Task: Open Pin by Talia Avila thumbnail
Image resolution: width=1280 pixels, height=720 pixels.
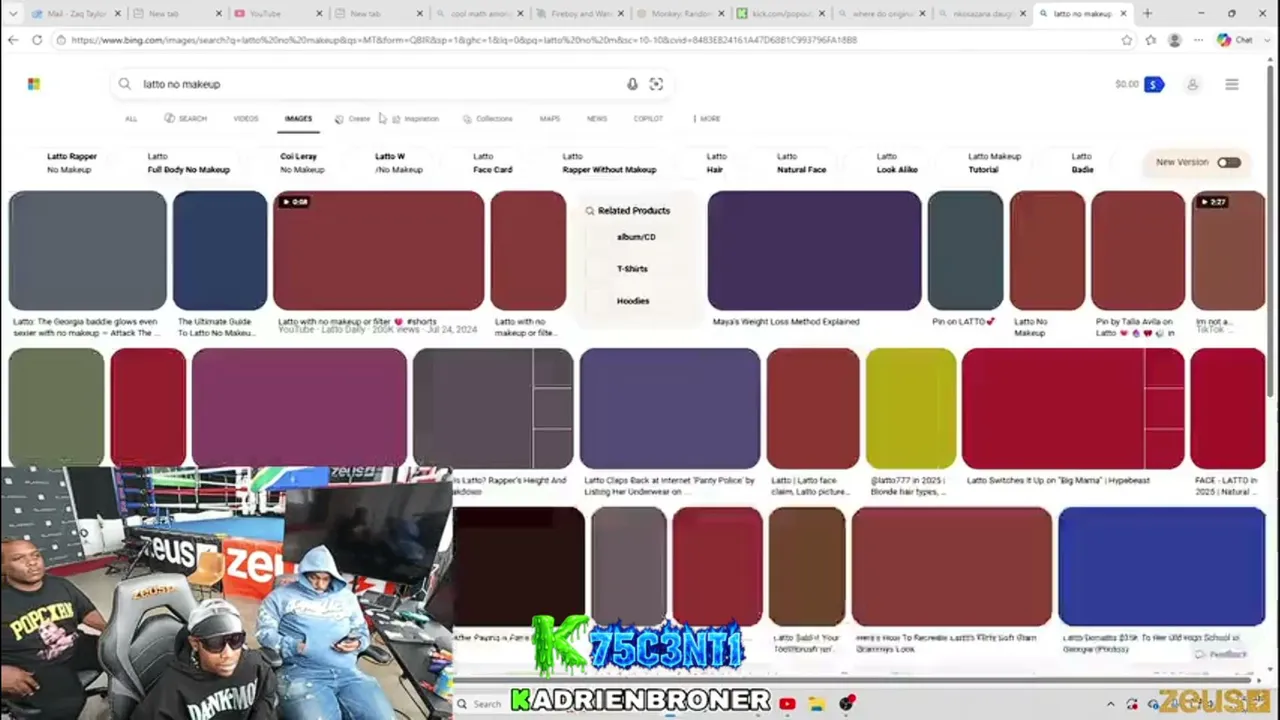Action: pos(1138,251)
